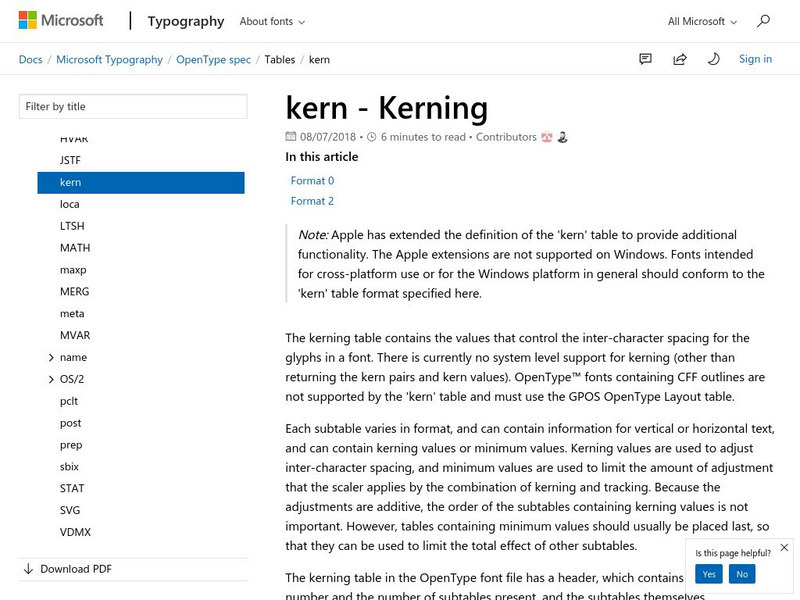Image resolution: width=800 pixels, height=600 pixels.
Task: Open the All Microsoft dropdown menu
Action: 702,21
